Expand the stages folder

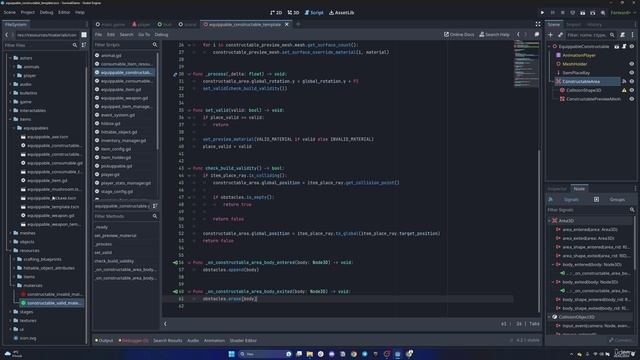tap(11, 312)
